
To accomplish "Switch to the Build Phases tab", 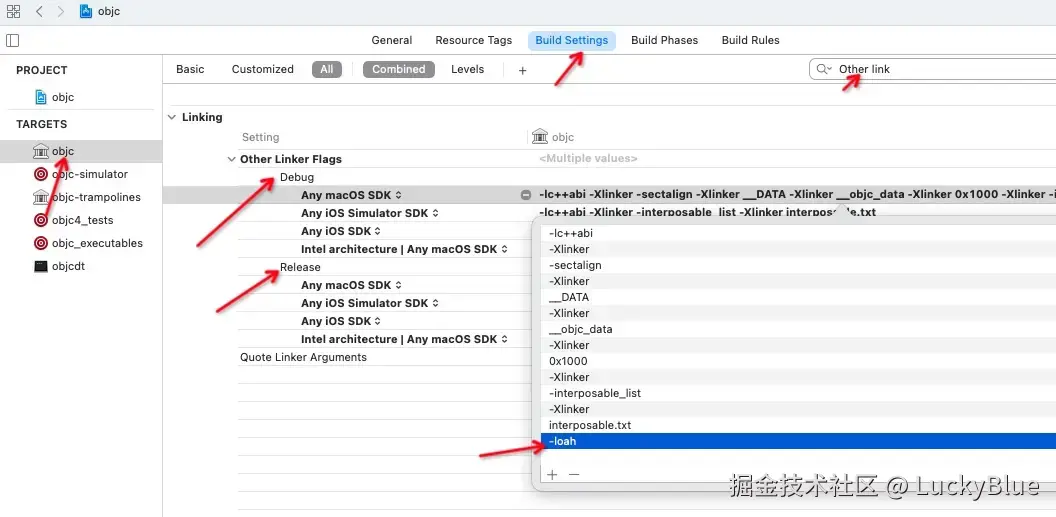I will pos(665,40).
